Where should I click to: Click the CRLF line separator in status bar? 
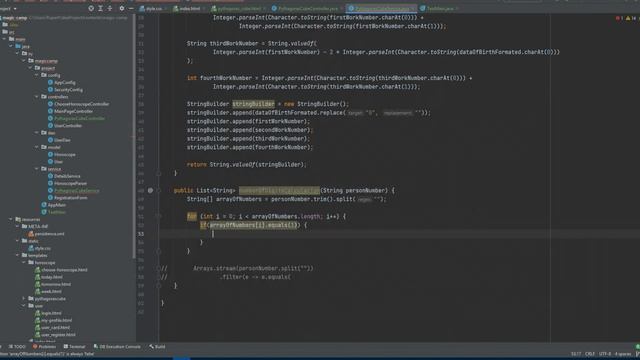590,354
